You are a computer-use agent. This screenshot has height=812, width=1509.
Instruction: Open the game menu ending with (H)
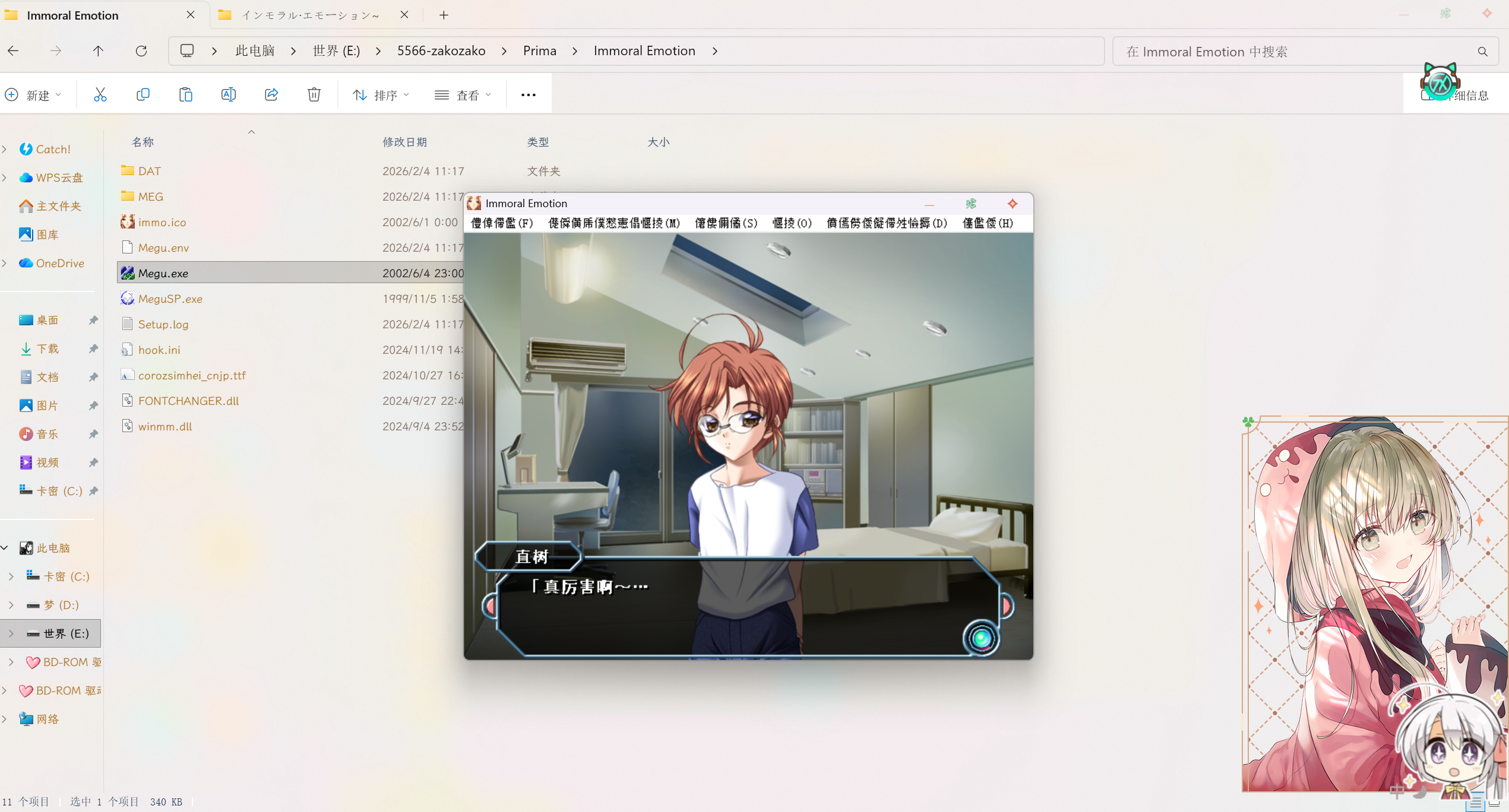(987, 223)
